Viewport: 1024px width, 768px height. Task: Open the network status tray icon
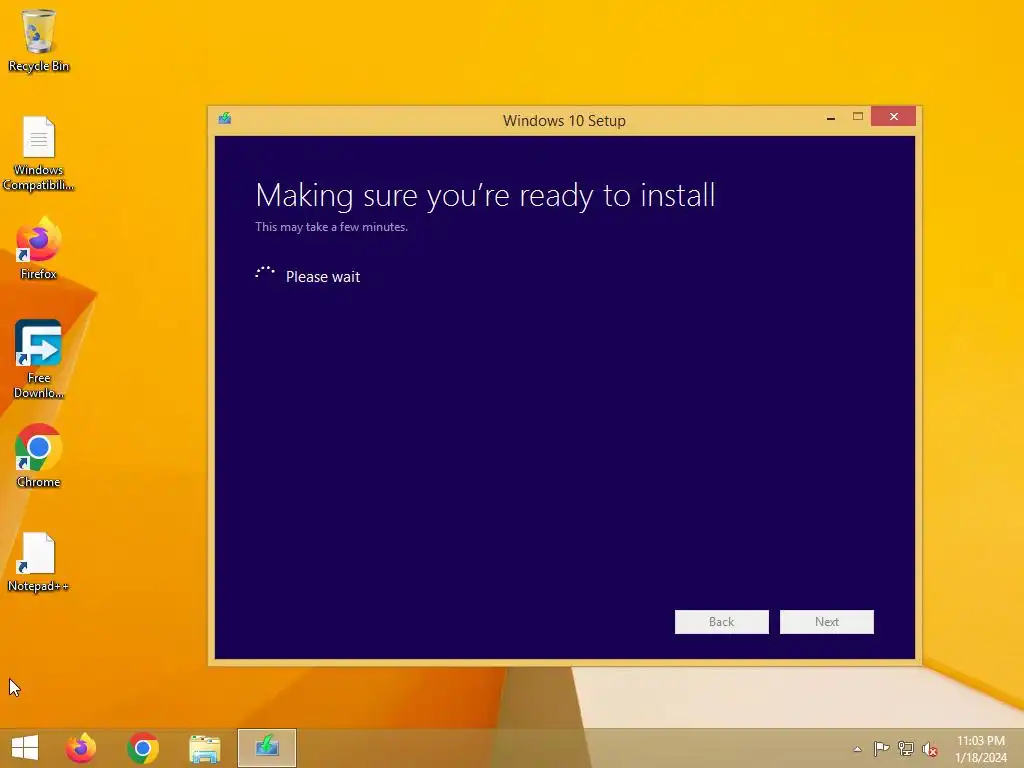[906, 748]
